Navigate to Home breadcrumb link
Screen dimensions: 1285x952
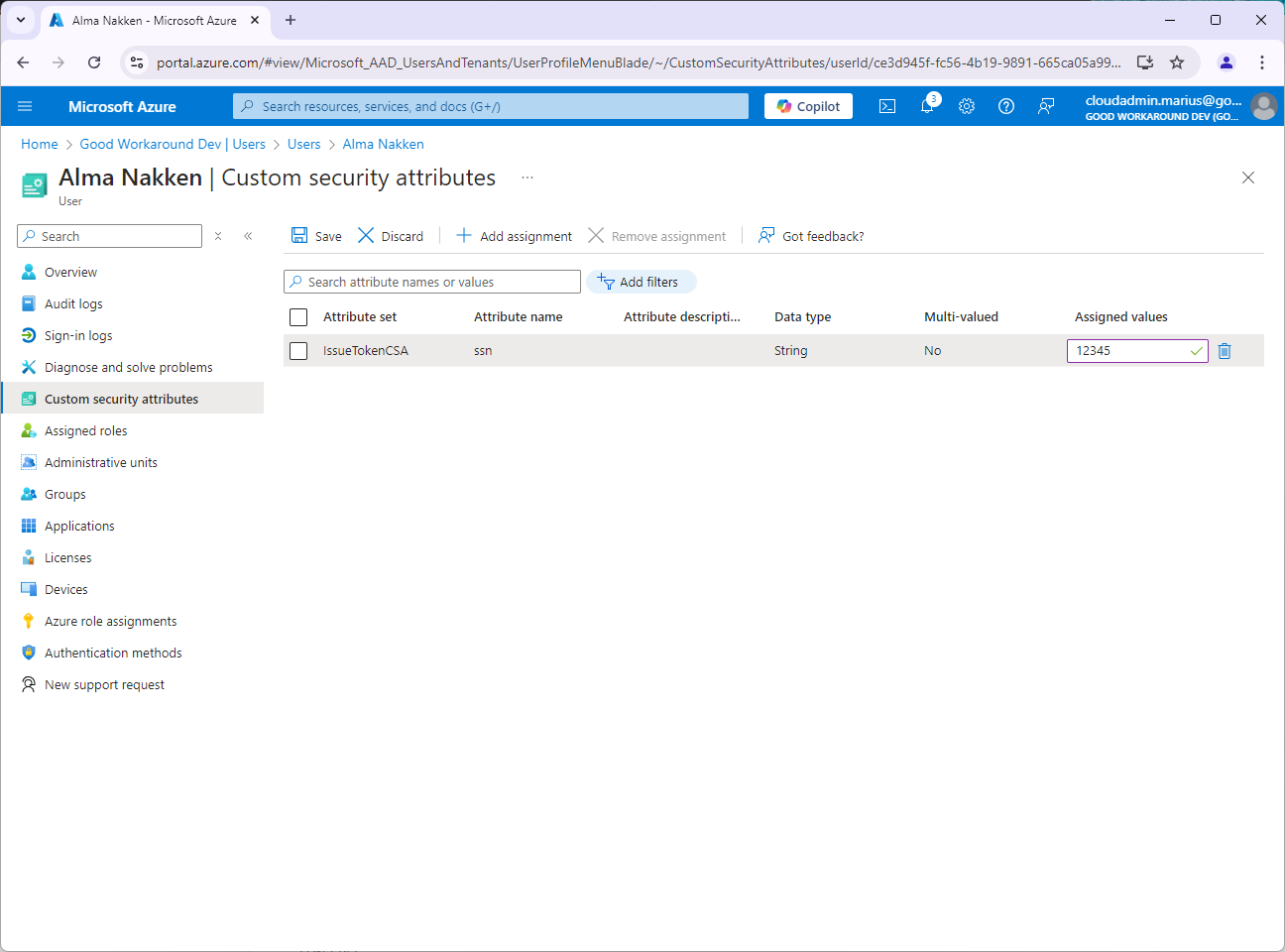(x=40, y=144)
